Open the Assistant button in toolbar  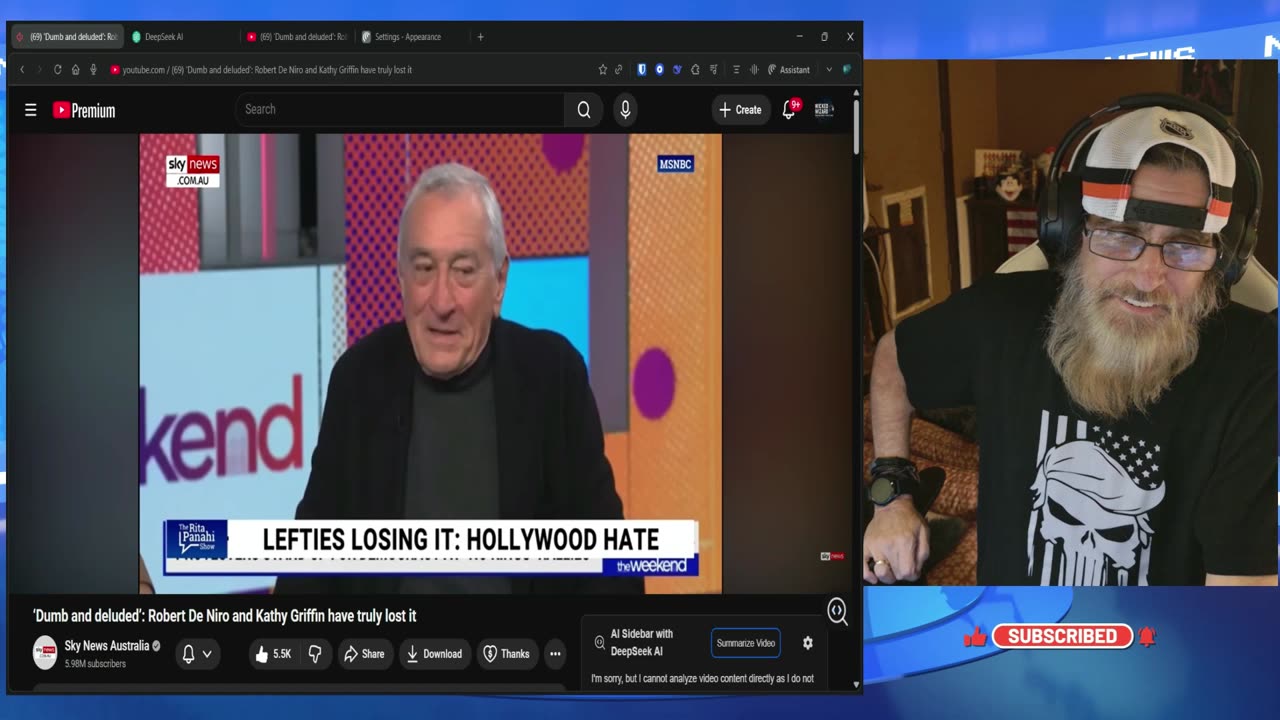point(789,70)
